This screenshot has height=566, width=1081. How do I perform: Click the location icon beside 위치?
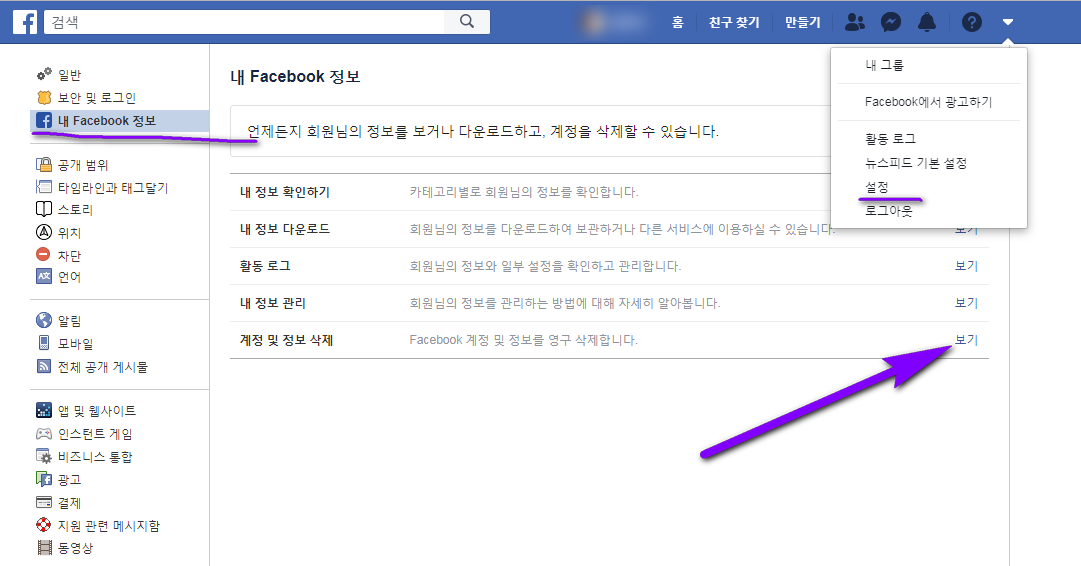click(44, 232)
